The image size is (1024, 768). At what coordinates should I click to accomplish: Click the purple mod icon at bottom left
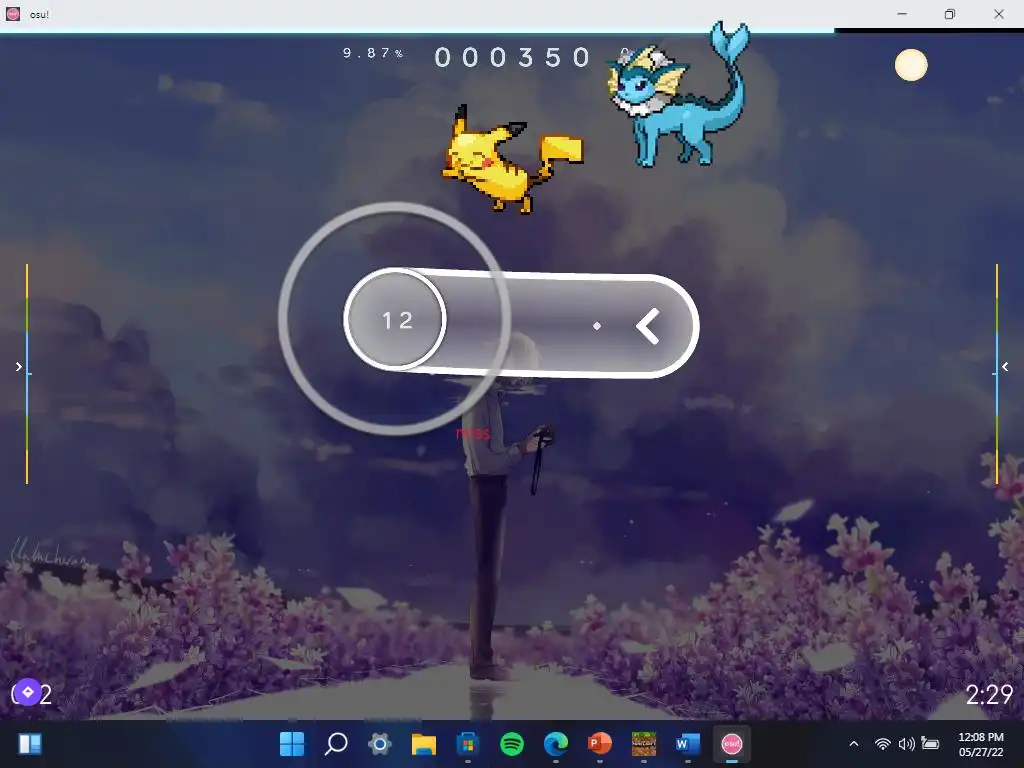click(x=28, y=692)
